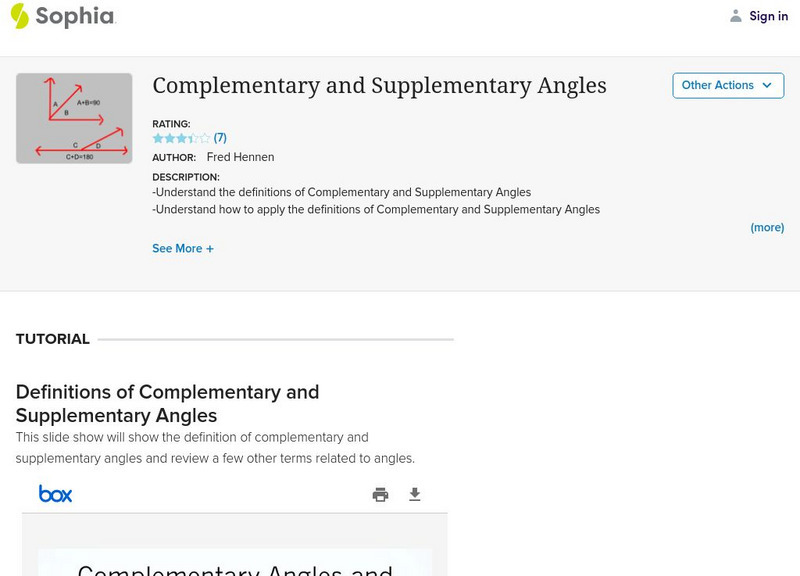The height and width of the screenshot is (576, 800).
Task: Click the Sign in link
Action: tap(768, 16)
